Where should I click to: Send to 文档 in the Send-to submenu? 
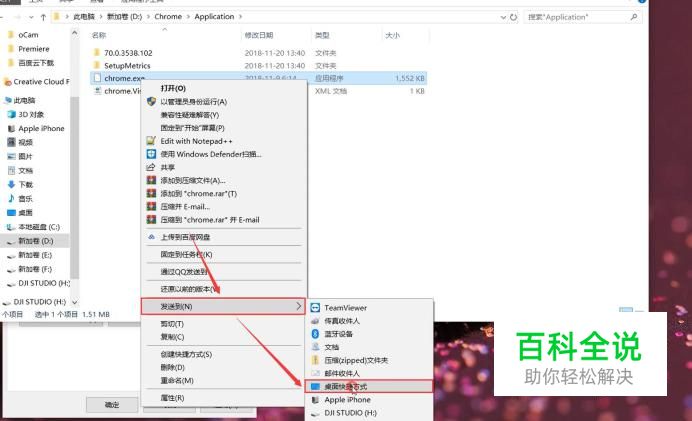(331, 347)
